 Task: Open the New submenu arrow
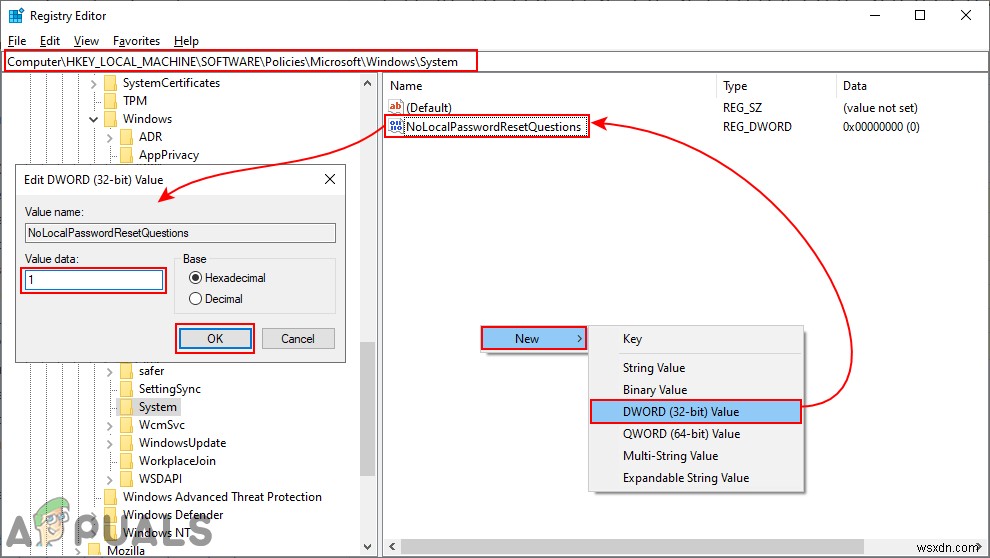579,338
